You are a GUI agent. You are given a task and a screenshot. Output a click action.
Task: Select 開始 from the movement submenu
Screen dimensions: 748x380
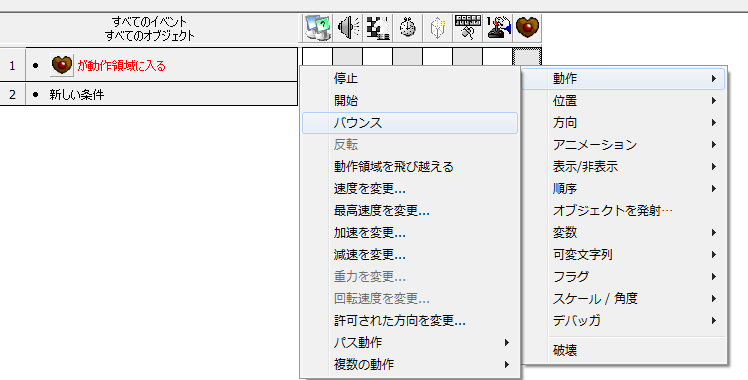[x=410, y=101]
